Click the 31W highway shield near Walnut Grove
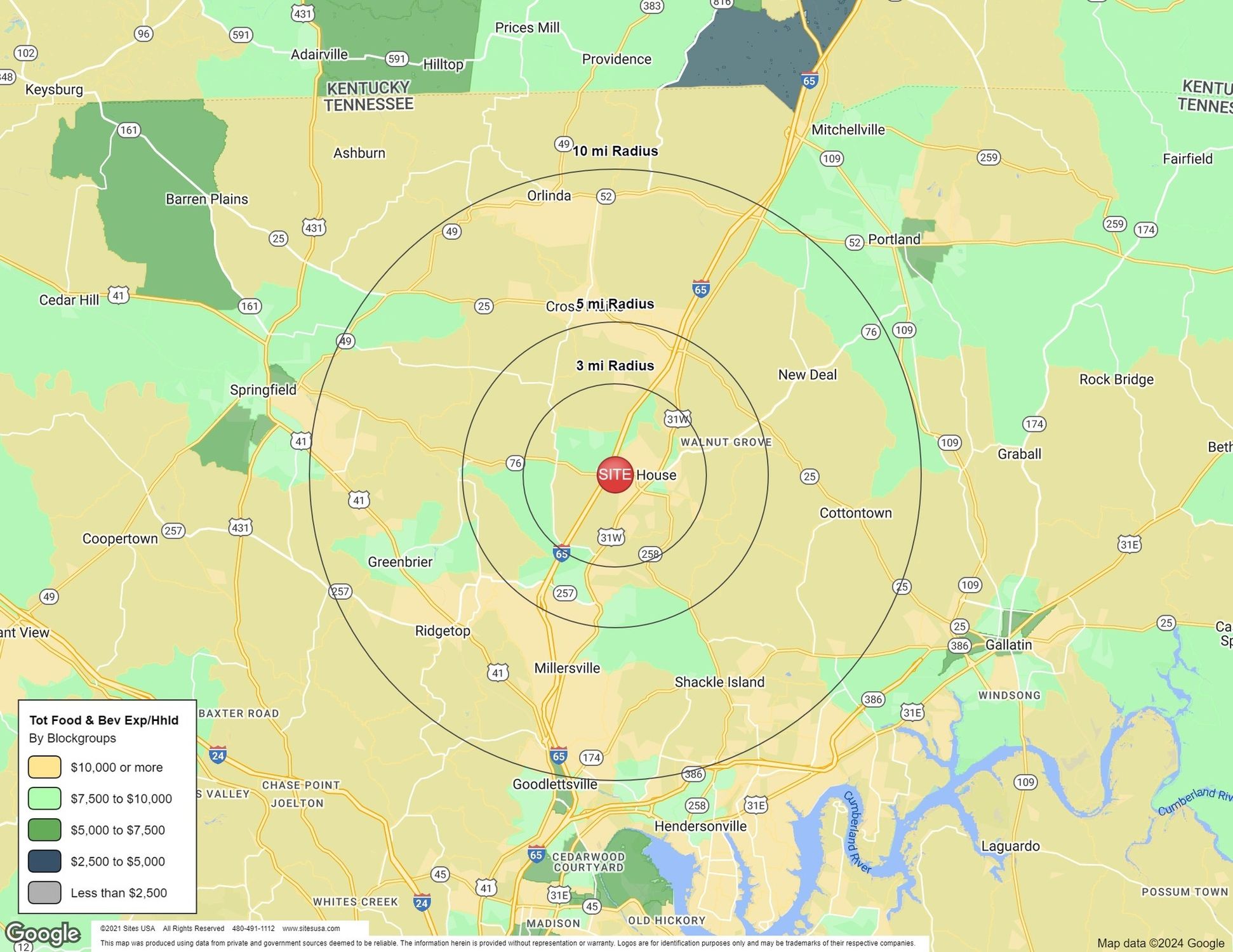 tap(677, 419)
